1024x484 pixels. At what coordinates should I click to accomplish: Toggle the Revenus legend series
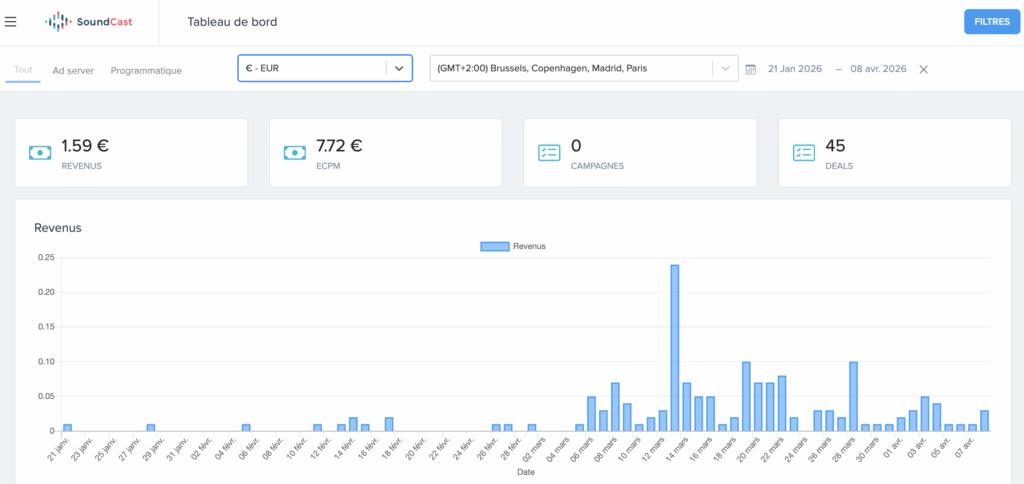(513, 246)
